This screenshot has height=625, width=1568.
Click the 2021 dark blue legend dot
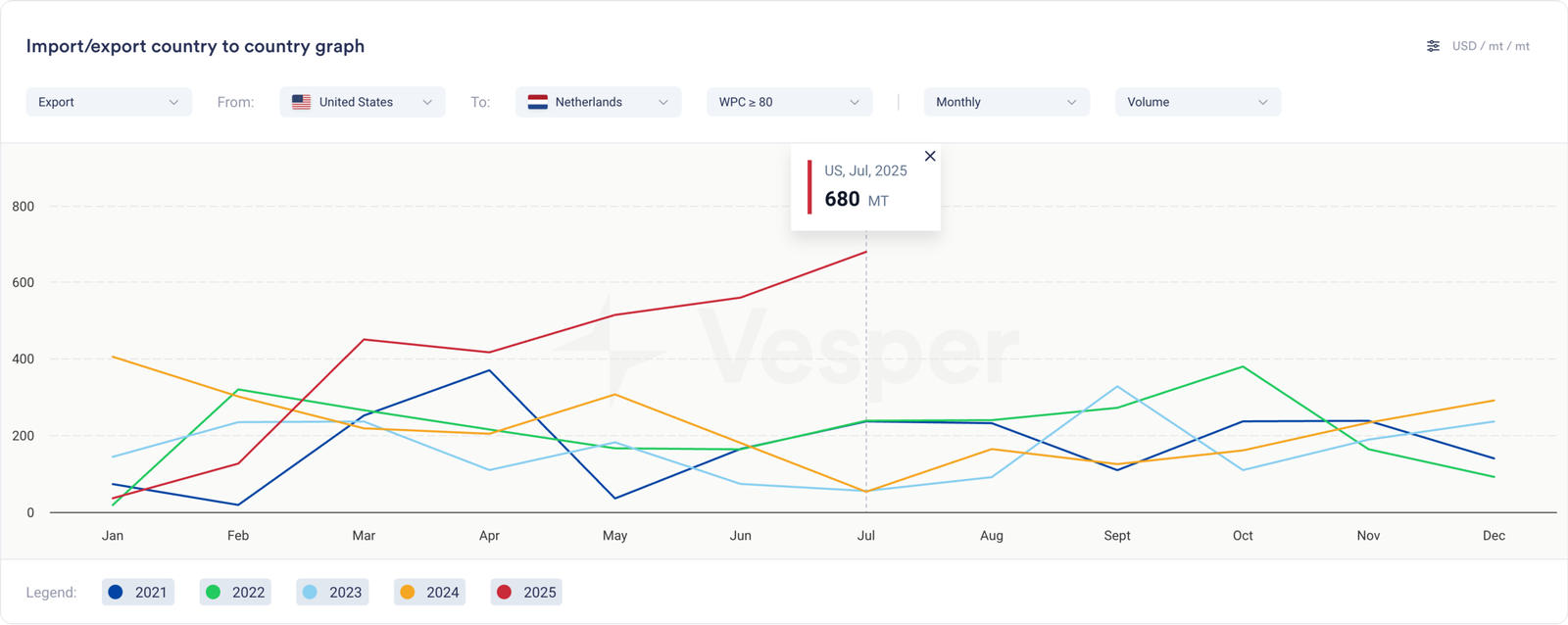click(x=116, y=592)
